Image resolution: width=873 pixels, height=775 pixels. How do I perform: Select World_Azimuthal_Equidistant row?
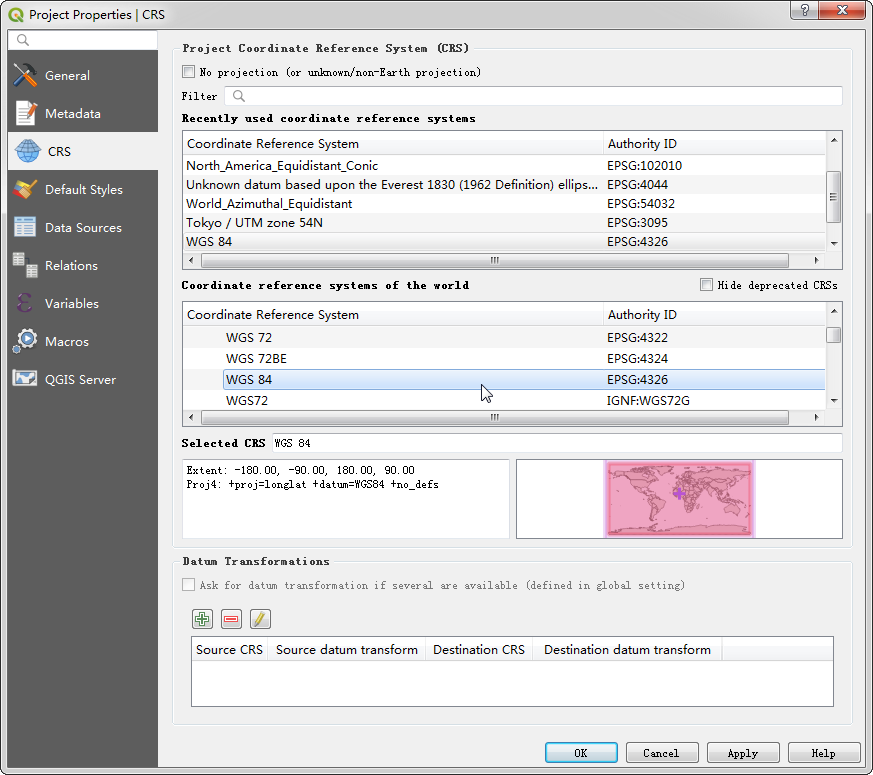[504, 203]
